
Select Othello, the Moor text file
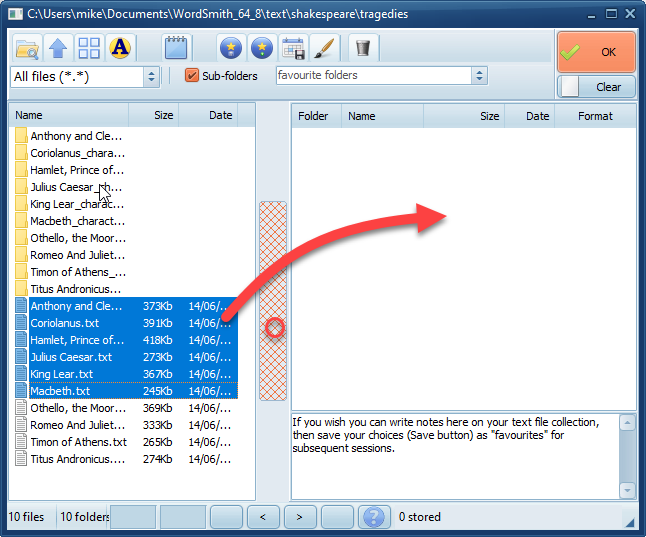click(77, 408)
